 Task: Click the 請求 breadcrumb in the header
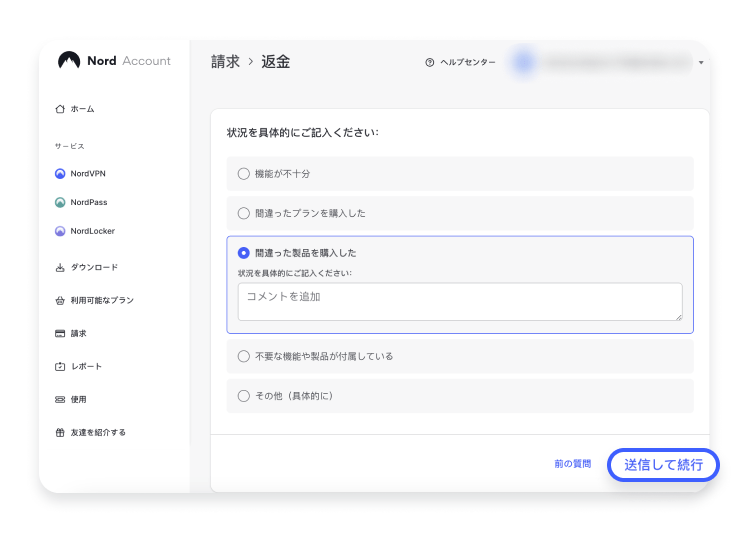click(x=225, y=62)
